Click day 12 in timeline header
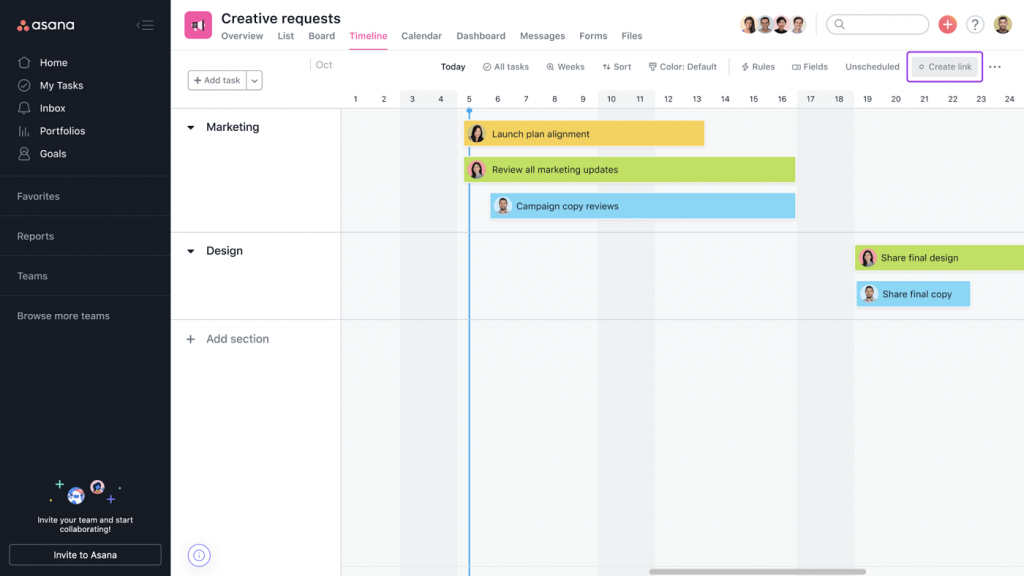 [668, 99]
